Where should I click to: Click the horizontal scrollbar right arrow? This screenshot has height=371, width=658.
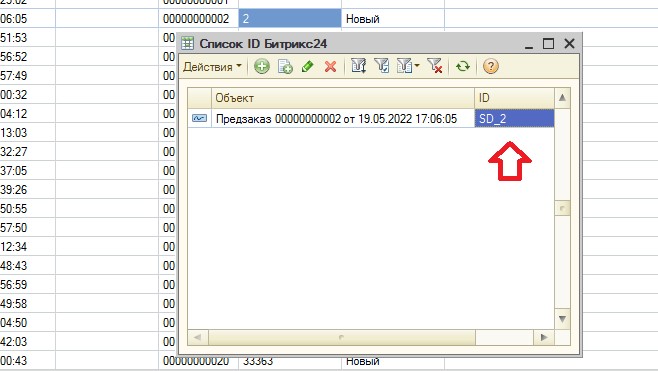(x=544, y=337)
